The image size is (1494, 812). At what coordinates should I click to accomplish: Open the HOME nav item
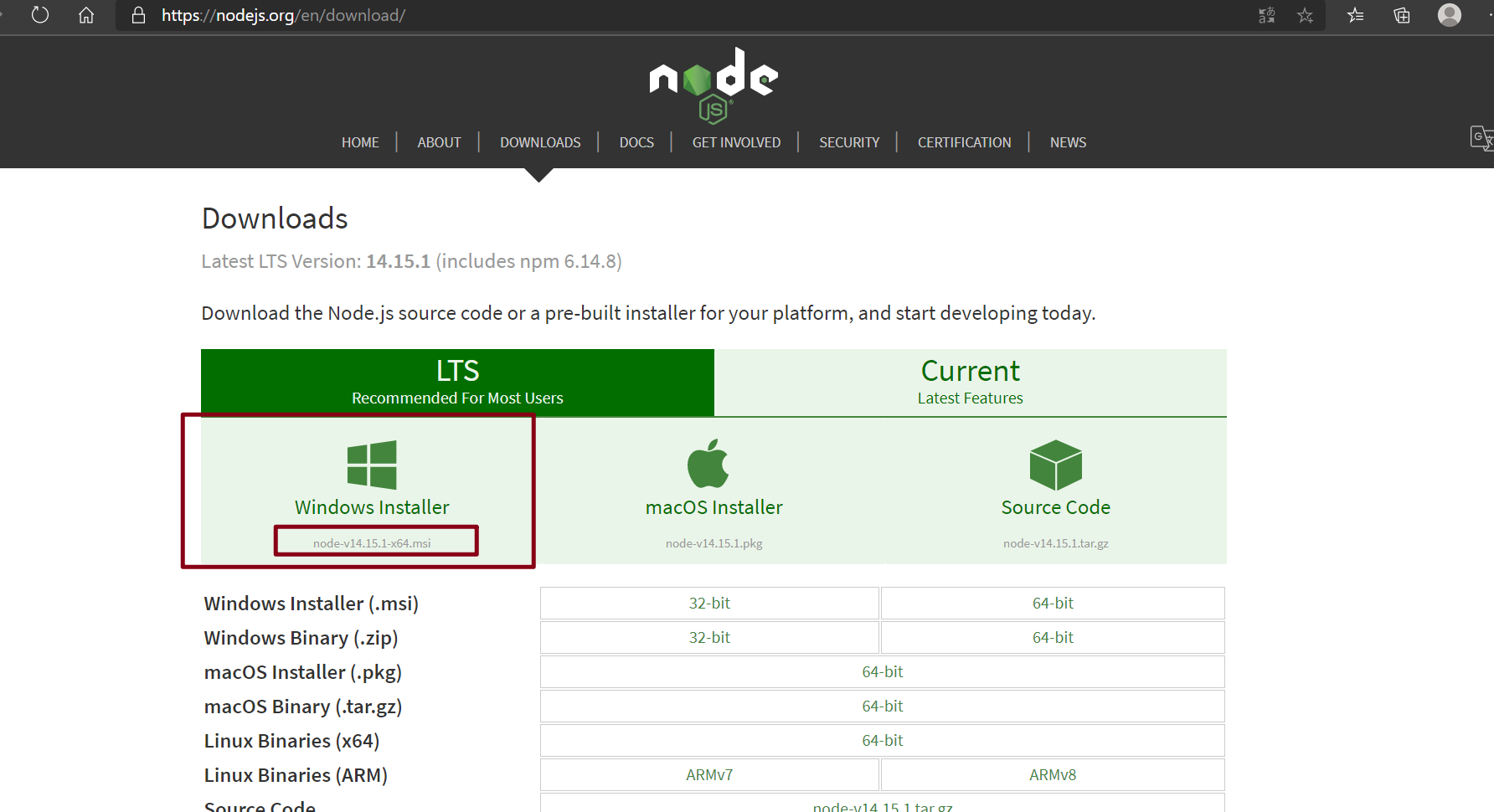(360, 142)
